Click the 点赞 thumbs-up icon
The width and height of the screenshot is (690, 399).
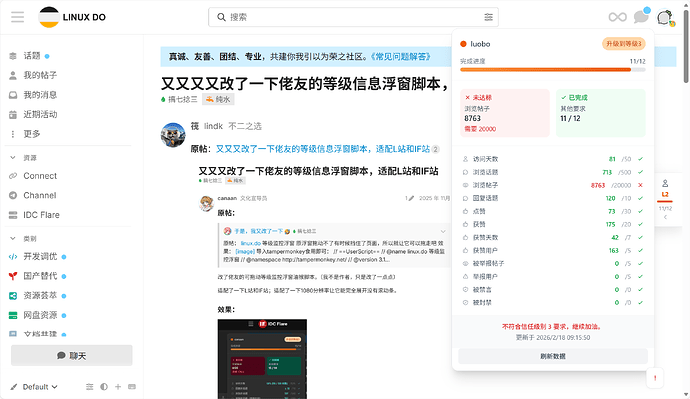pyautogui.click(x=465, y=211)
